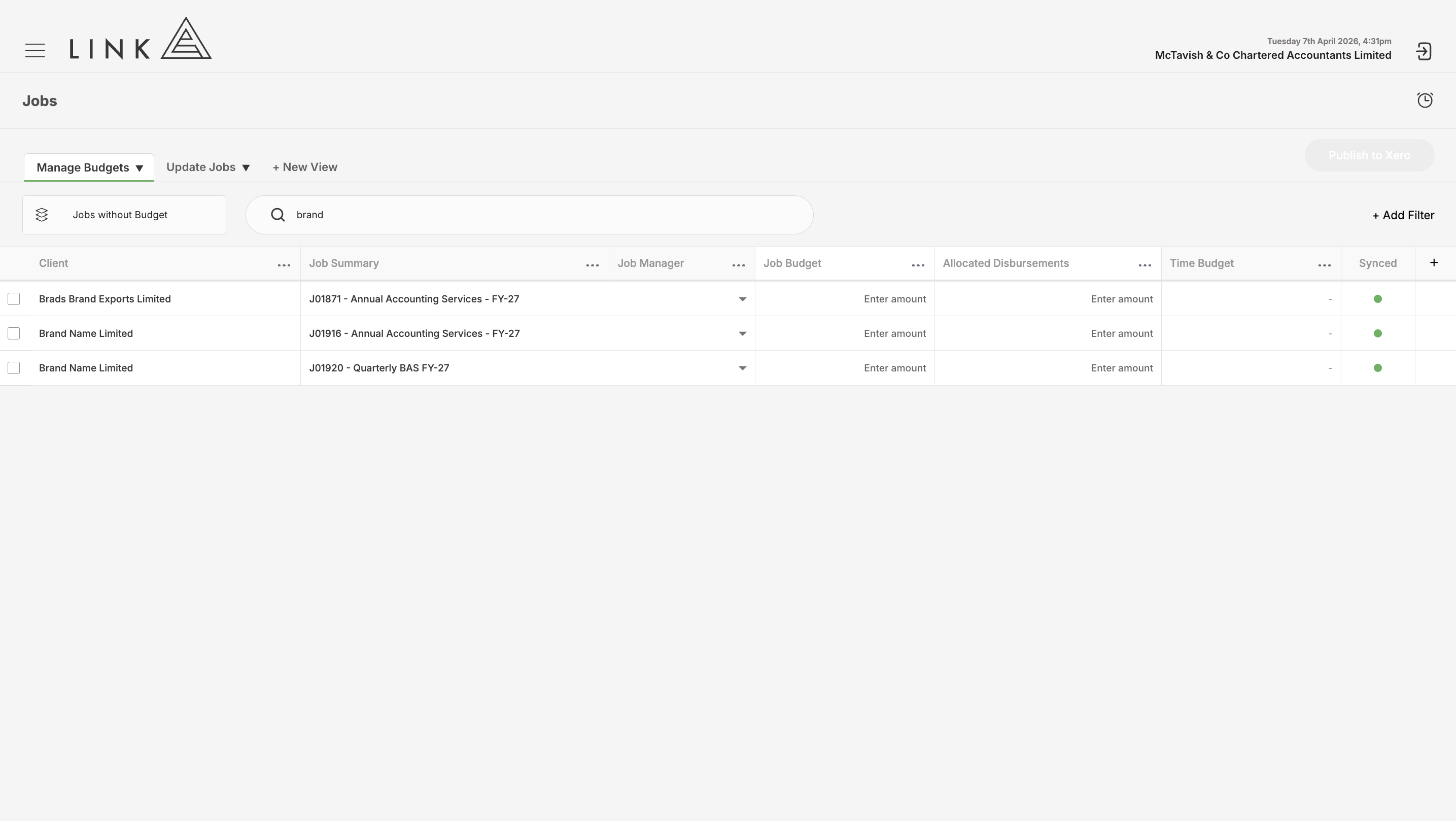Click Synced column header
The image size is (1456, 821).
[1377, 263]
